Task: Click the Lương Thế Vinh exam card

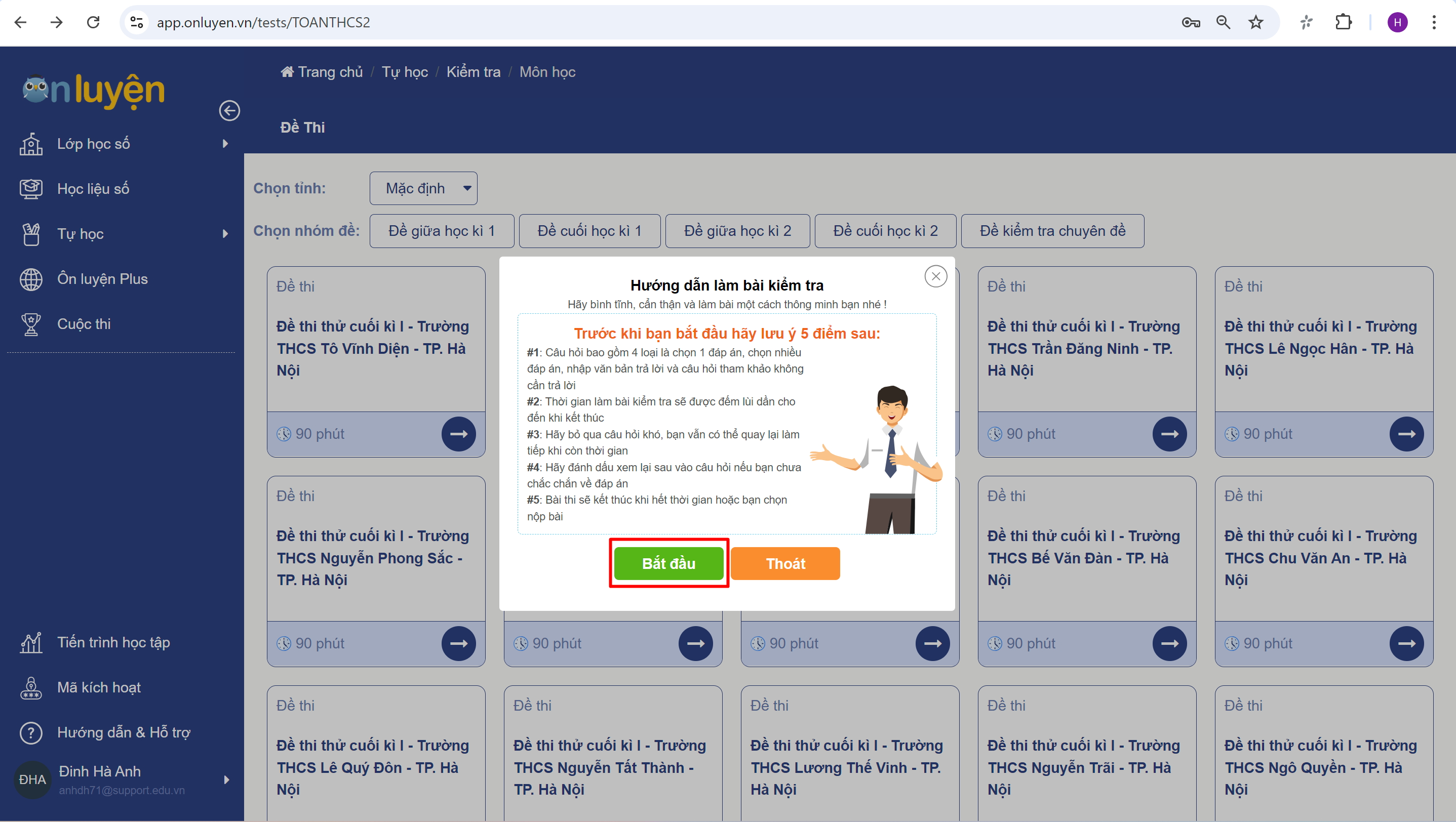Action: click(849, 753)
